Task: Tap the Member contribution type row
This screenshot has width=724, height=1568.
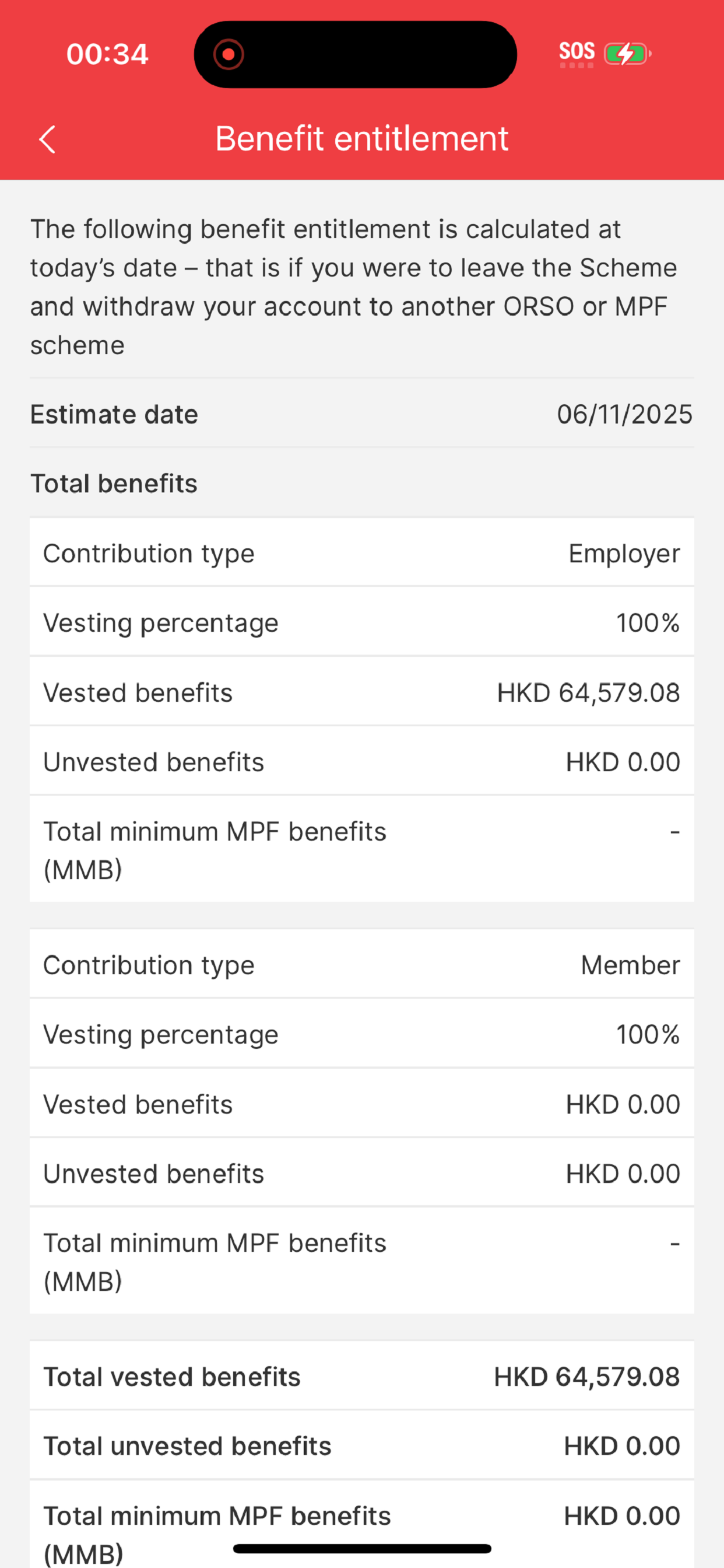Action: 362,964
